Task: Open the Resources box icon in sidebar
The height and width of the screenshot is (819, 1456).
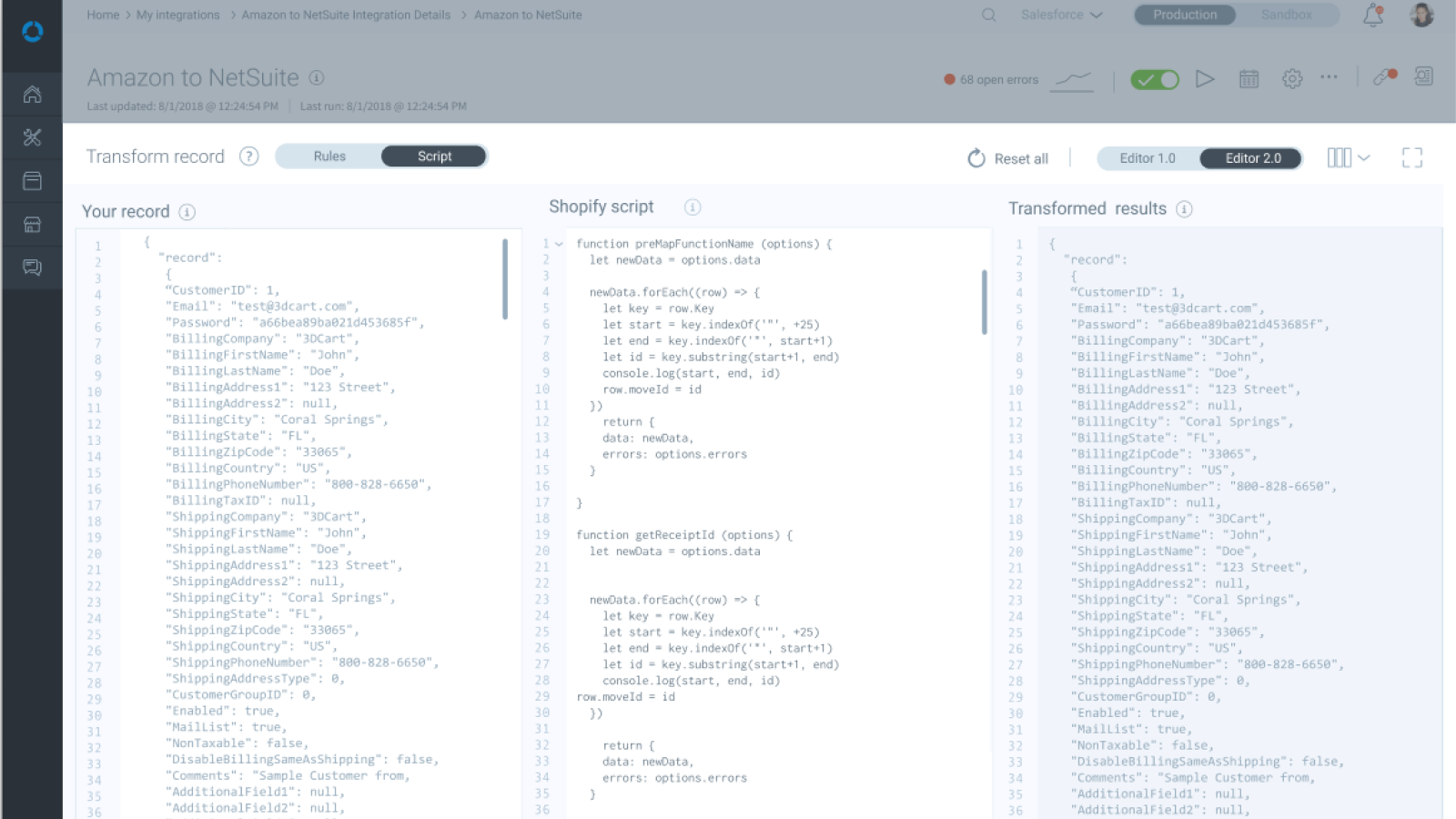Action: (33, 181)
